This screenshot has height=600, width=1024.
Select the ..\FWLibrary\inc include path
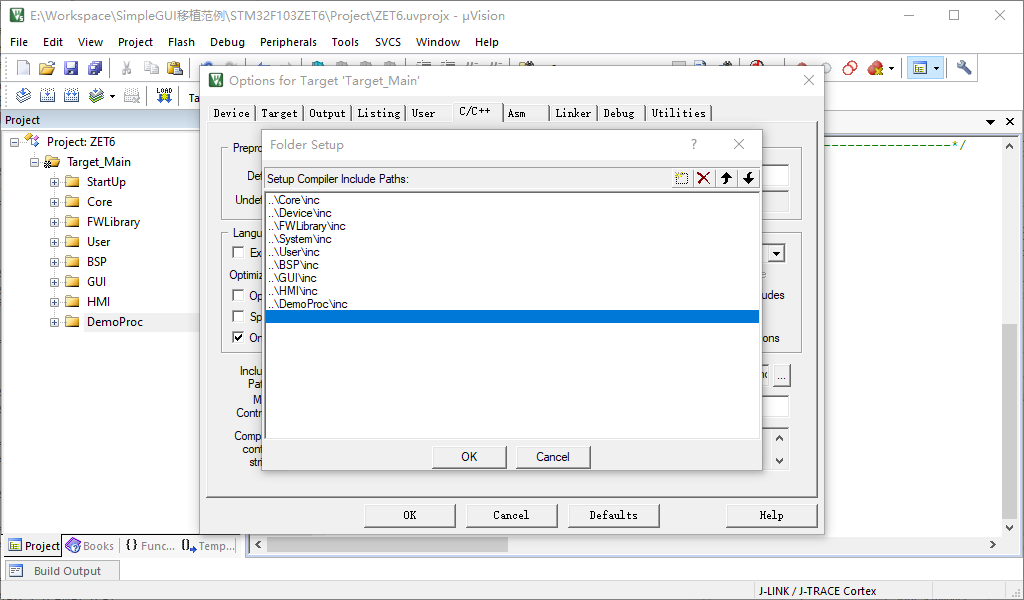point(513,226)
